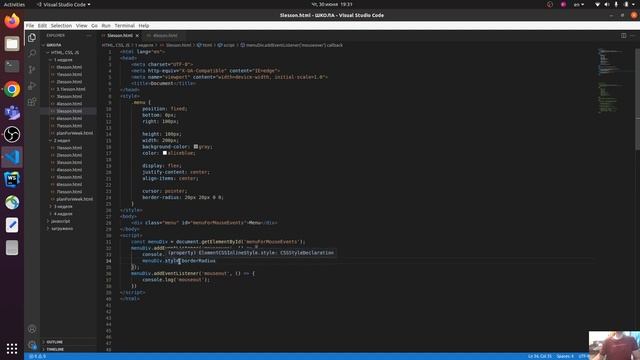Screen dimensions: 640x360
Task: Show Applications grid in dock
Action: coord(12,348)
